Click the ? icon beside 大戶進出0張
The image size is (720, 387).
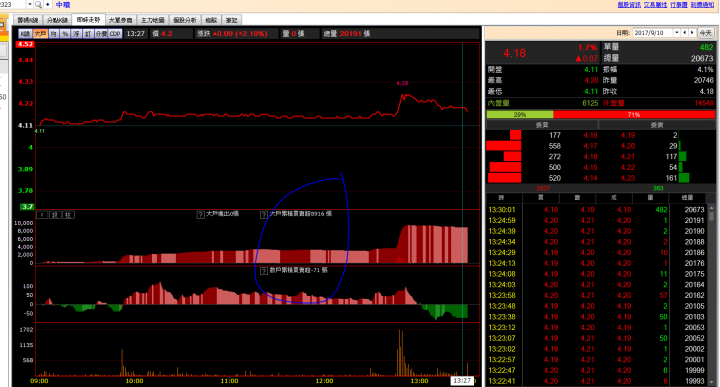point(201,214)
